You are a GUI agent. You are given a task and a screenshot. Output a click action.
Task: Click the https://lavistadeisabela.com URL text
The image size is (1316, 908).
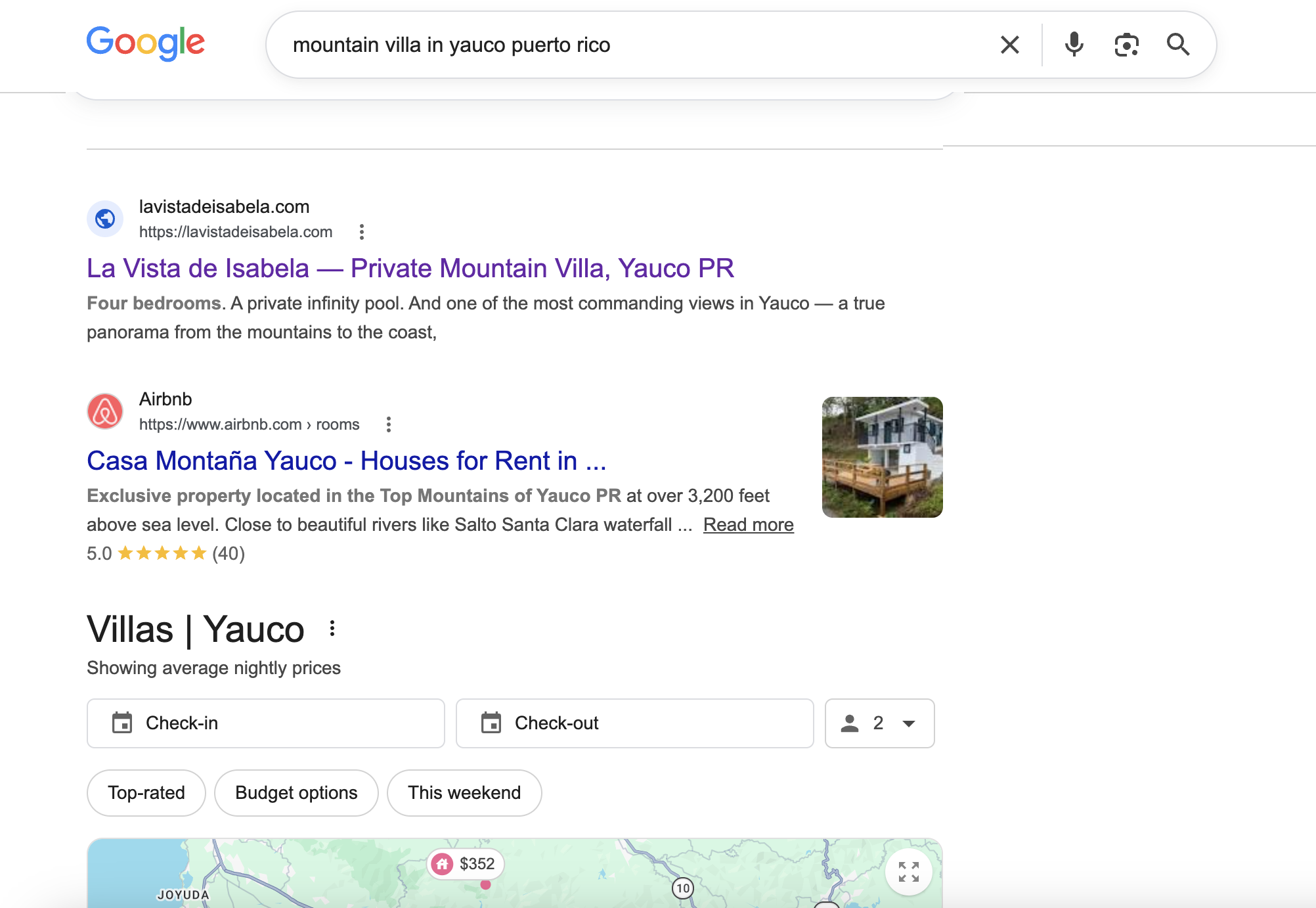[236, 232]
